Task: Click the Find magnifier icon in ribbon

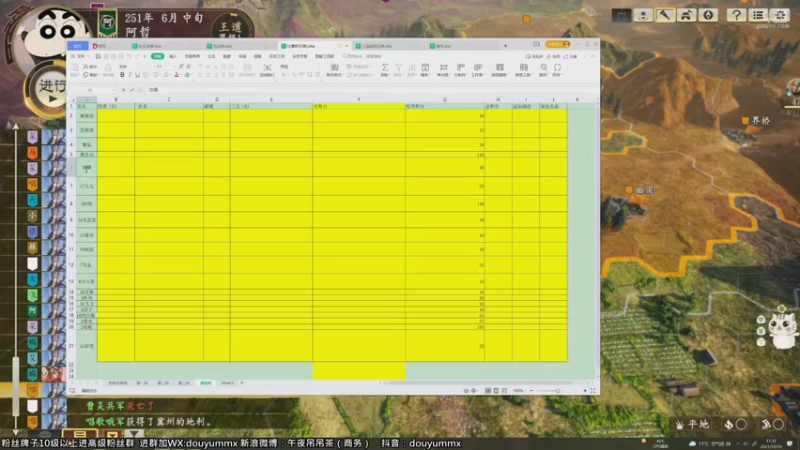Action: [x=544, y=67]
